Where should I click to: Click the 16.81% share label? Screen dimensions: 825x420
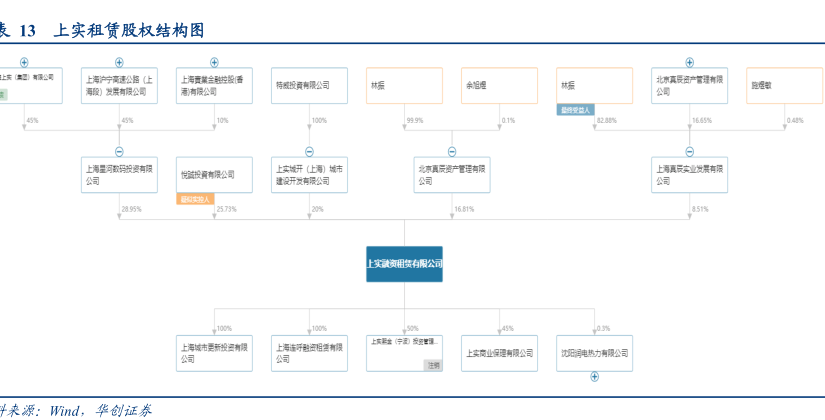[x=464, y=209]
